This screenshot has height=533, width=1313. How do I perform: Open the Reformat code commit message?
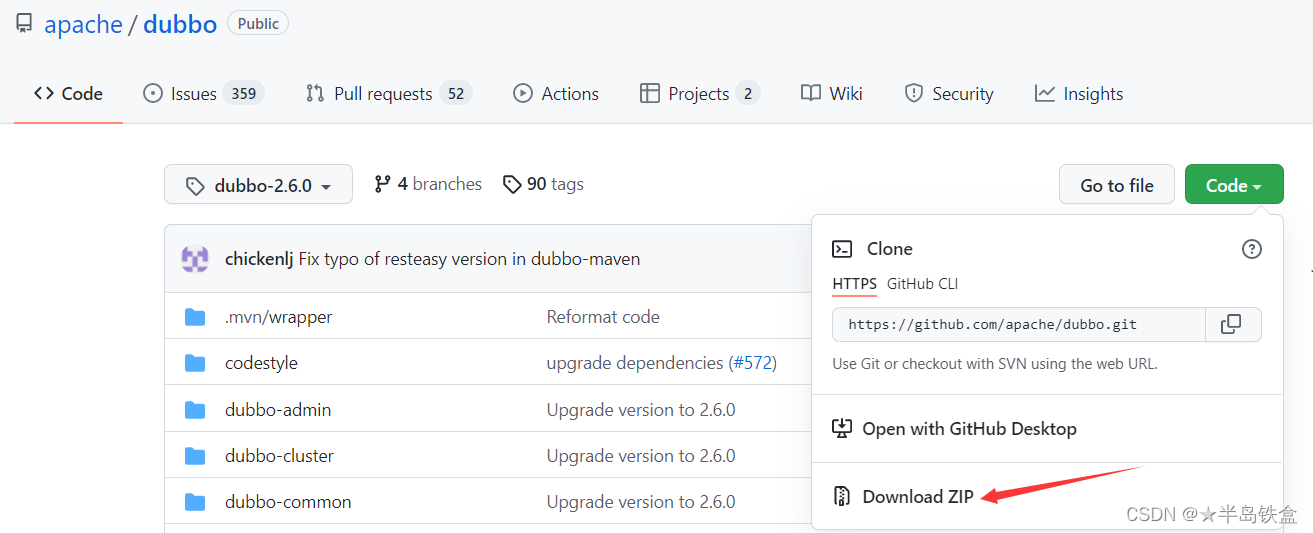click(603, 317)
